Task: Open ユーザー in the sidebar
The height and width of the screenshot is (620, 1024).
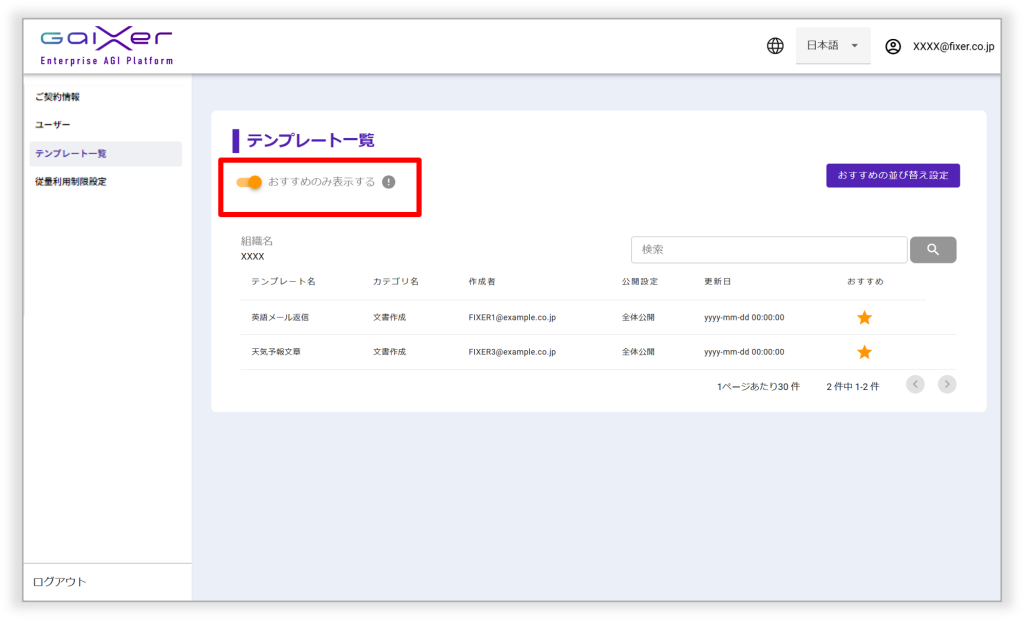Action: tap(53, 125)
